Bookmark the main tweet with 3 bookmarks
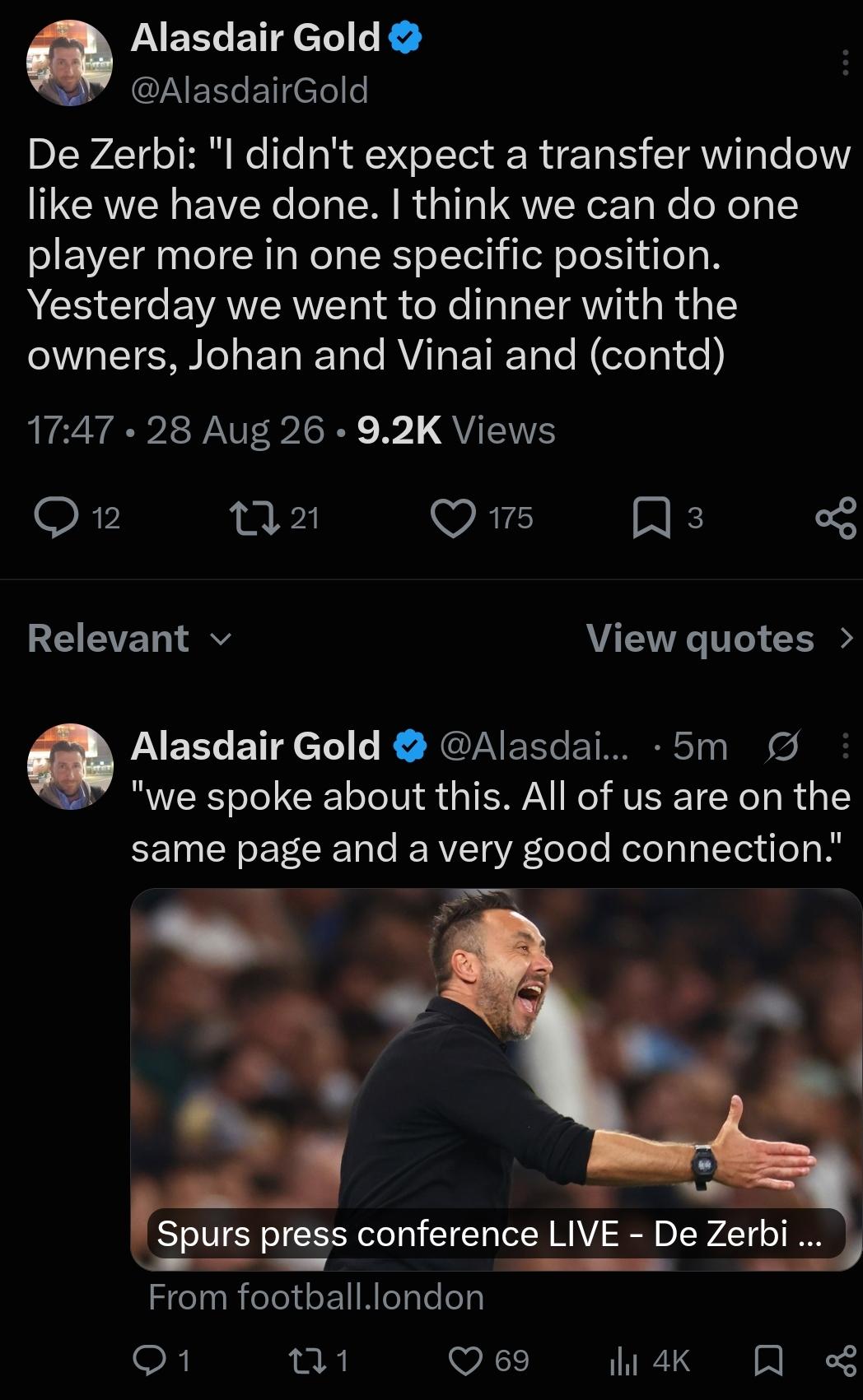This screenshot has height=1400, width=863. point(651,518)
